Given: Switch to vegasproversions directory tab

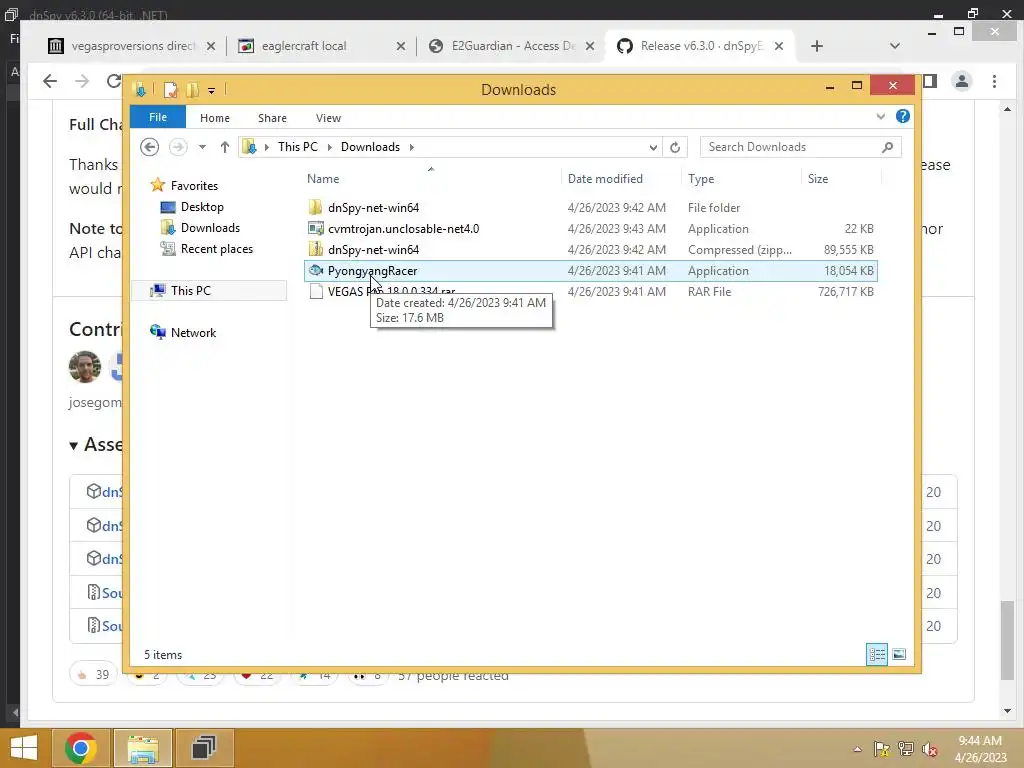Looking at the screenshot, I should click(133, 46).
